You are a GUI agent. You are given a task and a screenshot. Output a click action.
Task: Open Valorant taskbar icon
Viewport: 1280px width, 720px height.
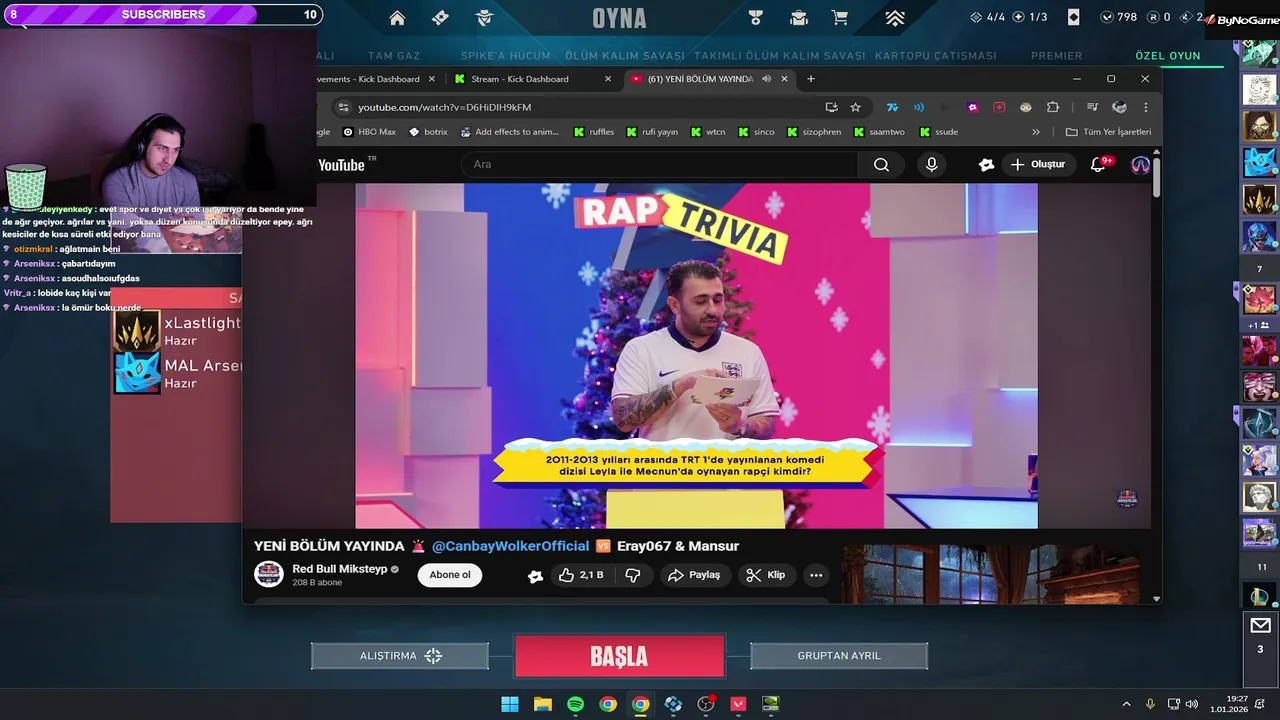click(739, 704)
